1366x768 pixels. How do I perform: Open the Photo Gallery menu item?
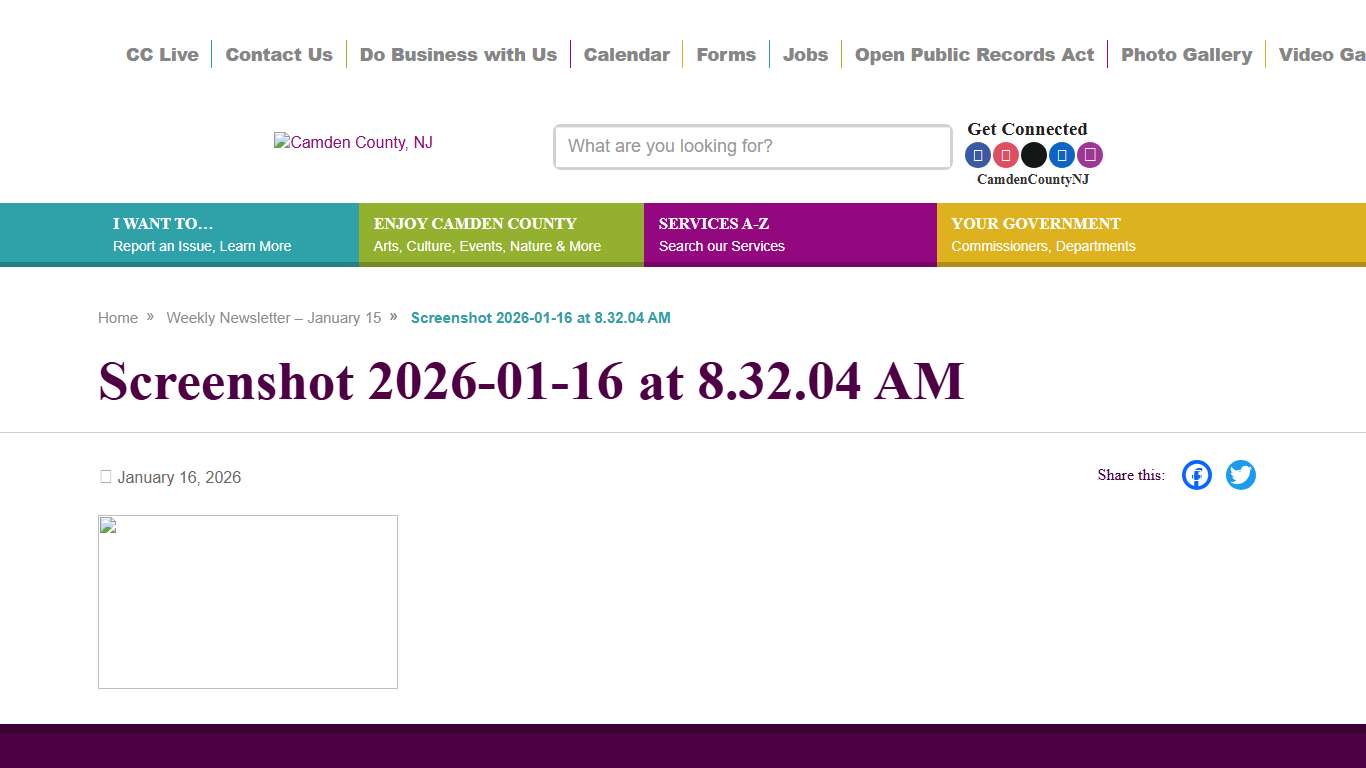click(x=1186, y=55)
